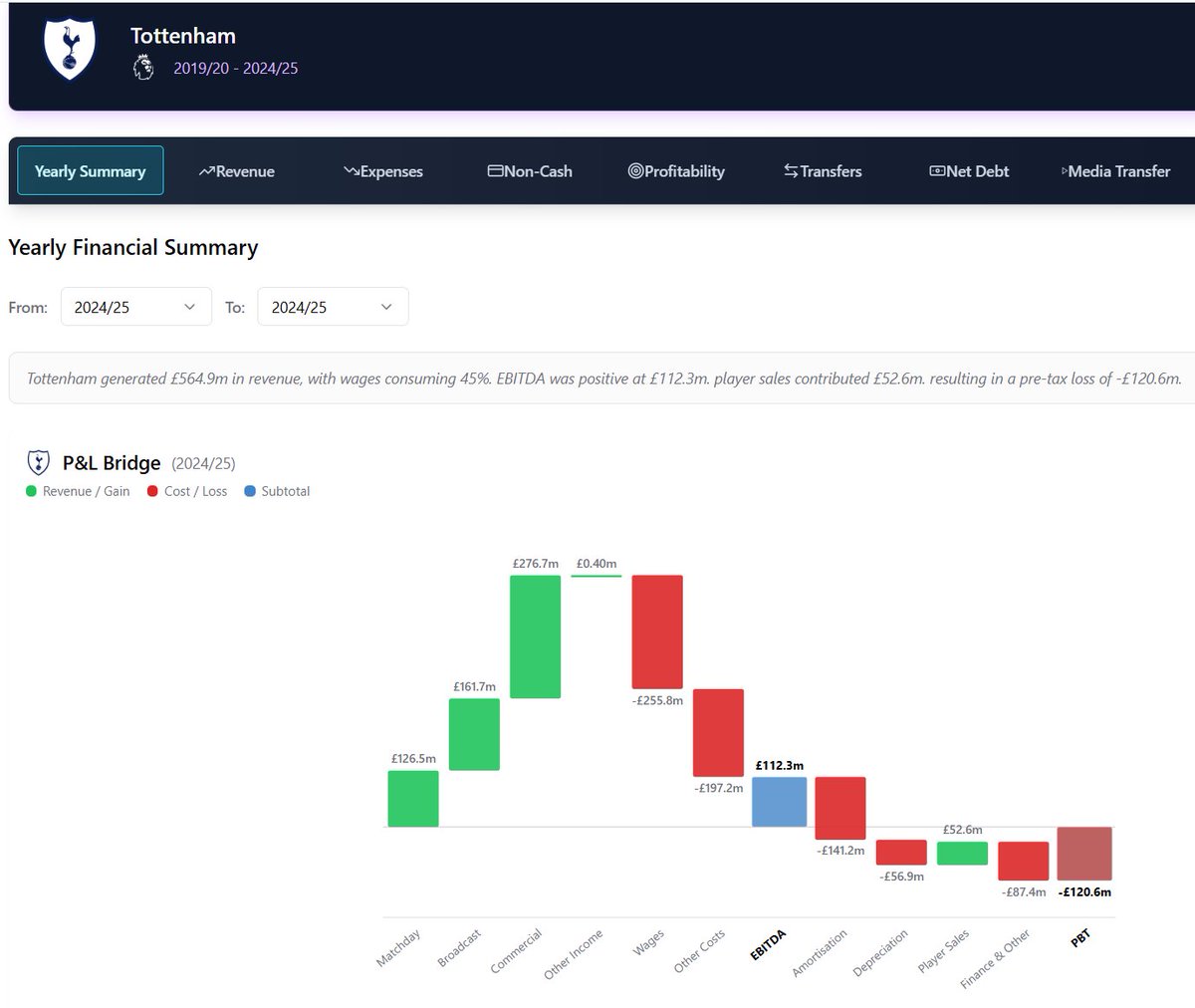Click the Tottenham club name heading

[x=183, y=36]
